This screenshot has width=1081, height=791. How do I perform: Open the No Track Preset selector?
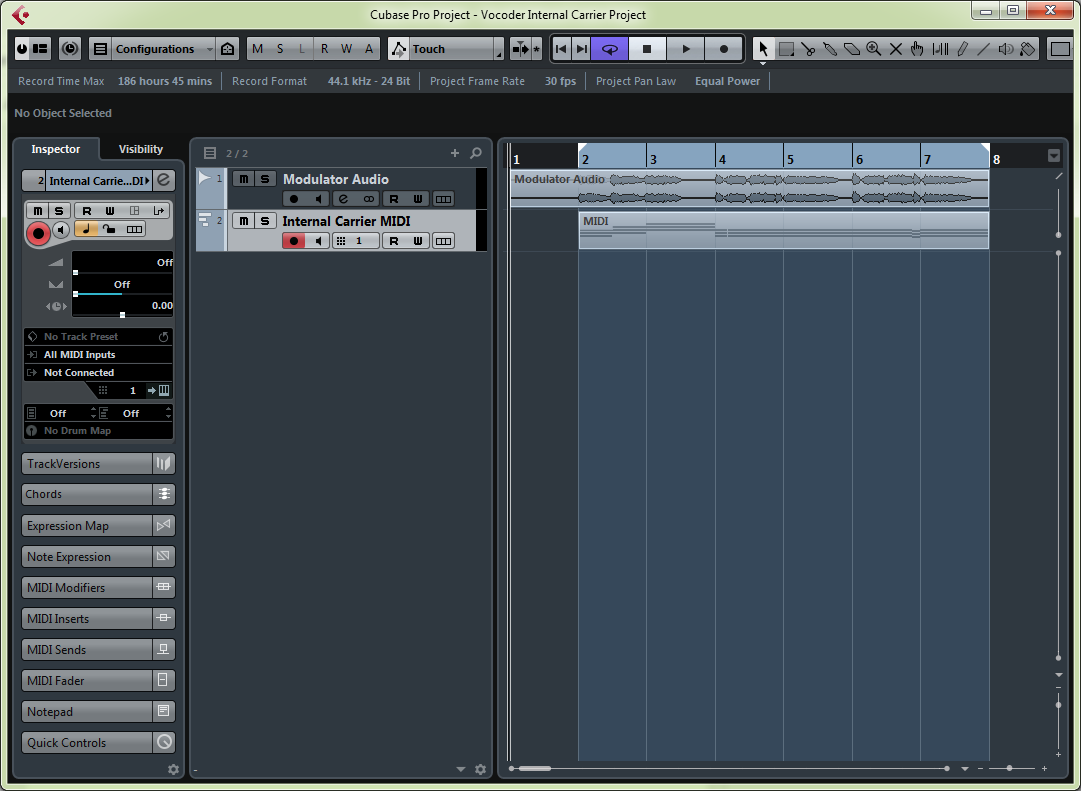[99, 337]
